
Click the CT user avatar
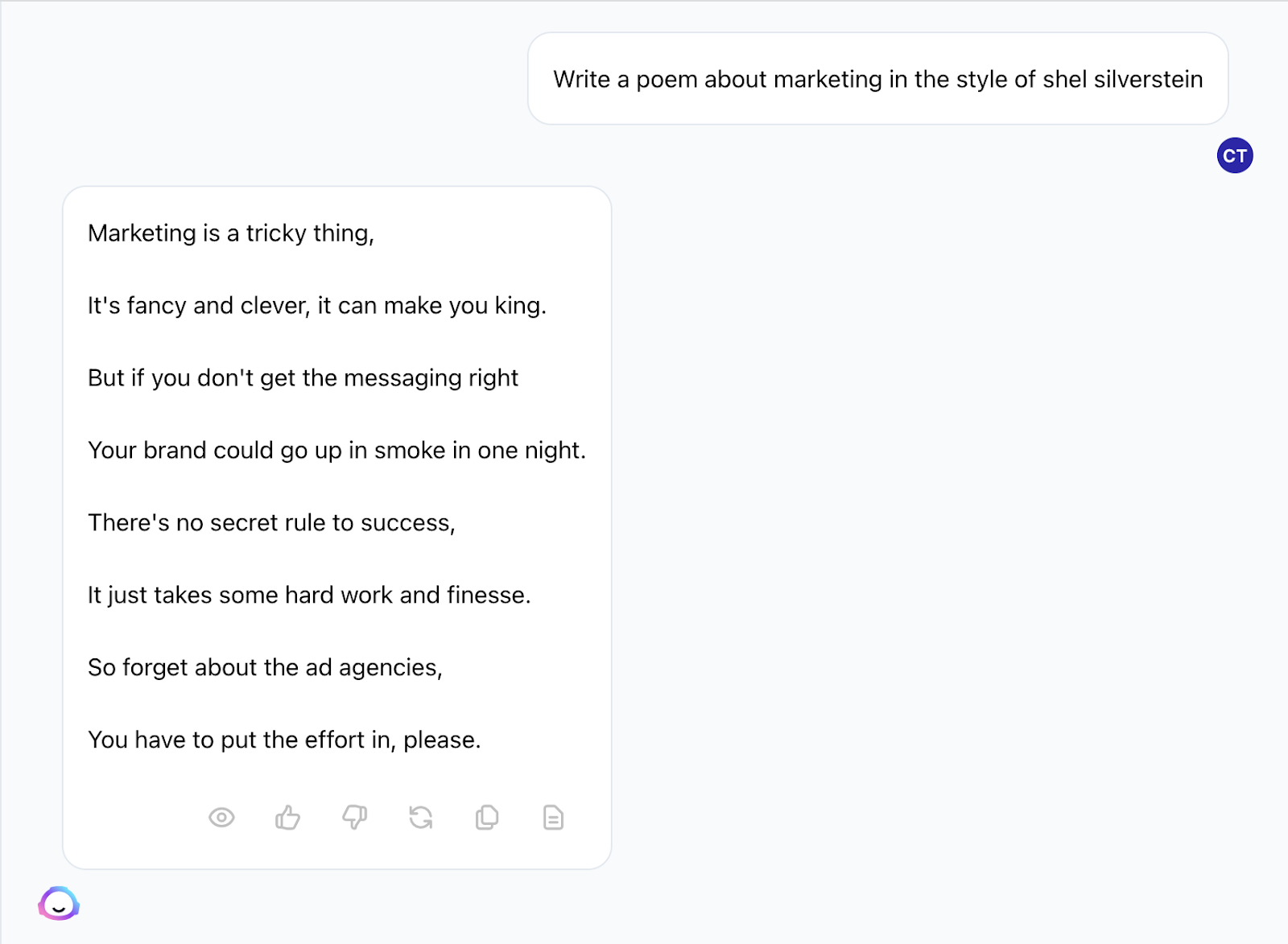1234,155
